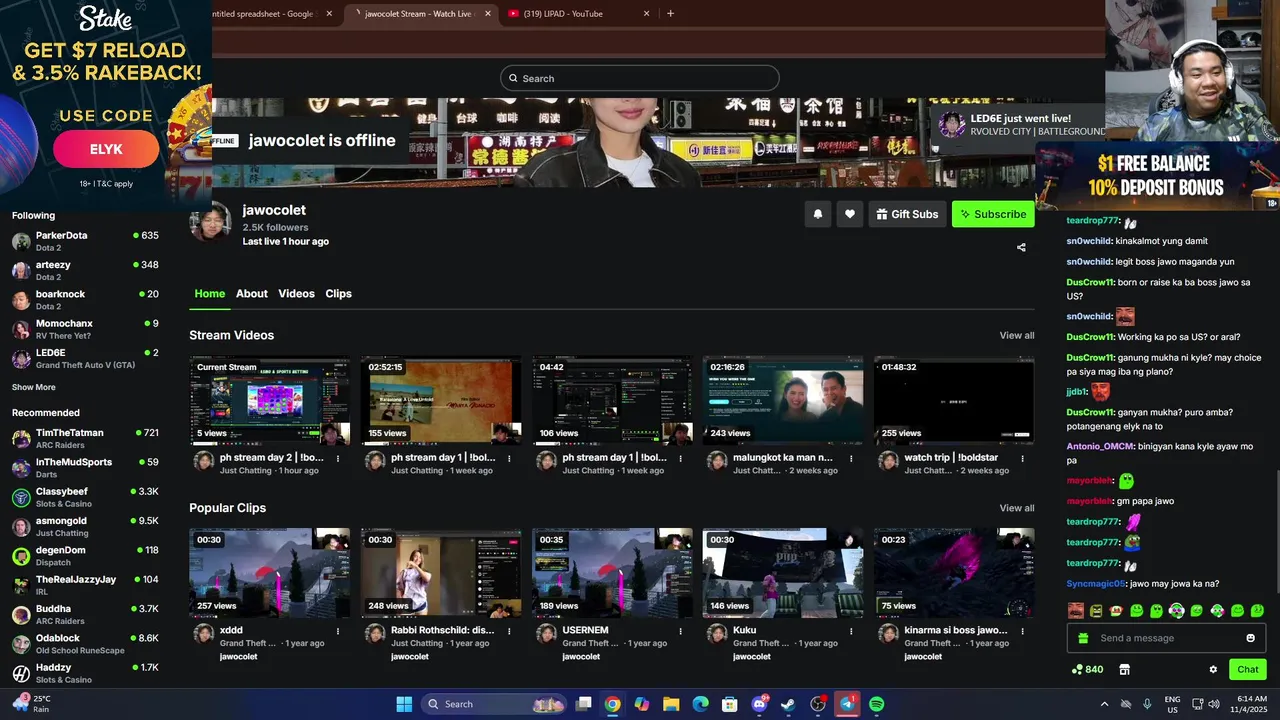Click the notification bell icon for jawocolet
The image size is (1280, 720).
pyautogui.click(x=818, y=214)
